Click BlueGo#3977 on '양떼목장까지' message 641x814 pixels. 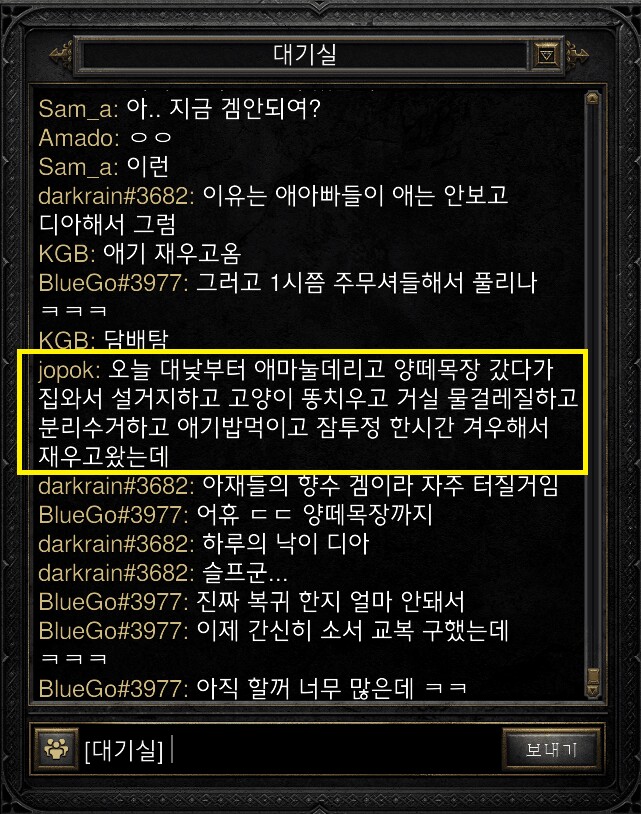(113, 515)
